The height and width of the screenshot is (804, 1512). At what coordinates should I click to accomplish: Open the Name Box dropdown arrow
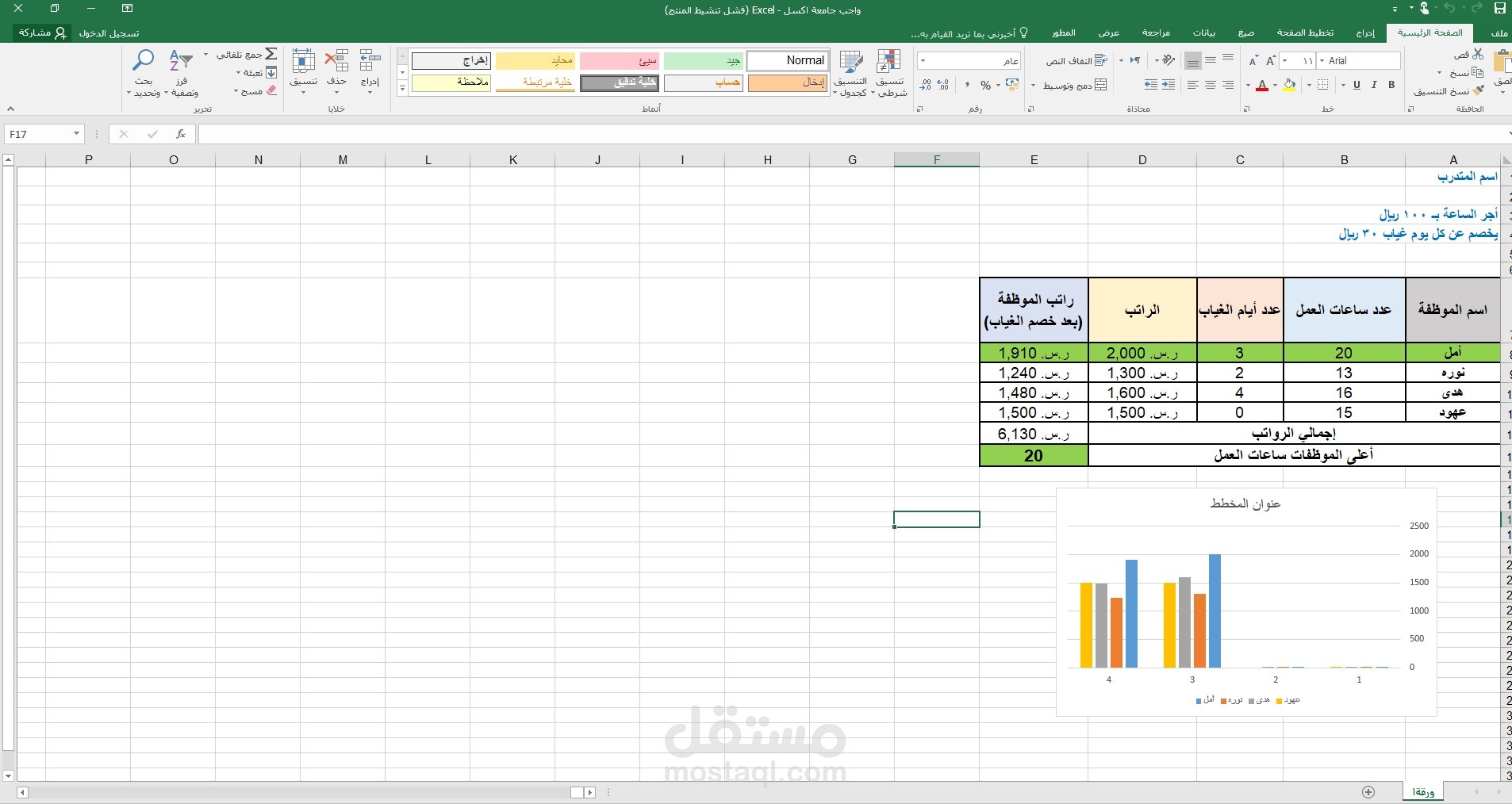76,134
